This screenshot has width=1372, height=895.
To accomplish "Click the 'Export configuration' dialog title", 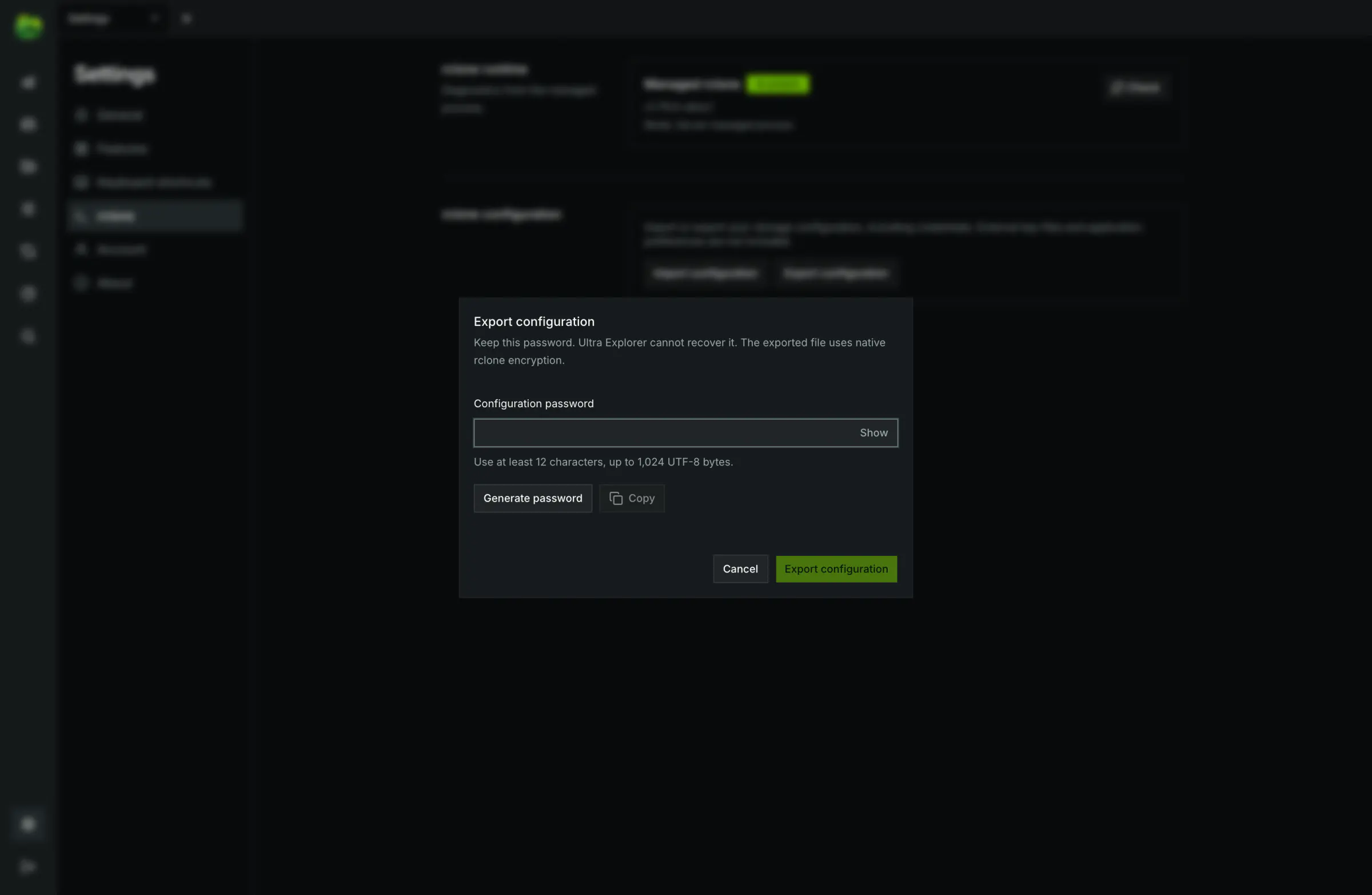I will (534, 322).
